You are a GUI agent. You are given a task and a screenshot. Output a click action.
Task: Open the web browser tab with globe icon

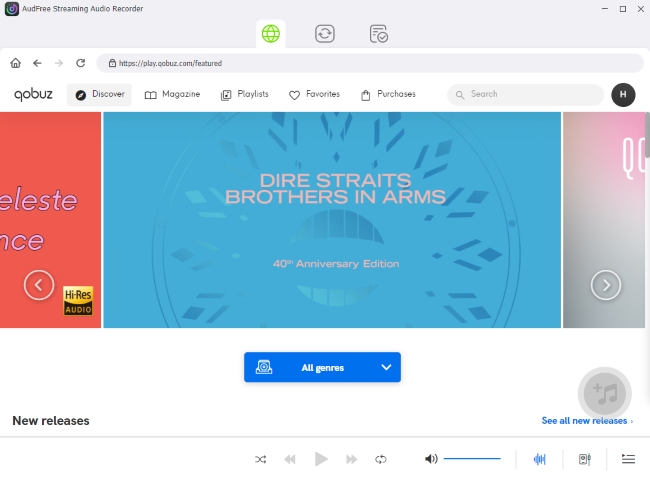pos(271,34)
